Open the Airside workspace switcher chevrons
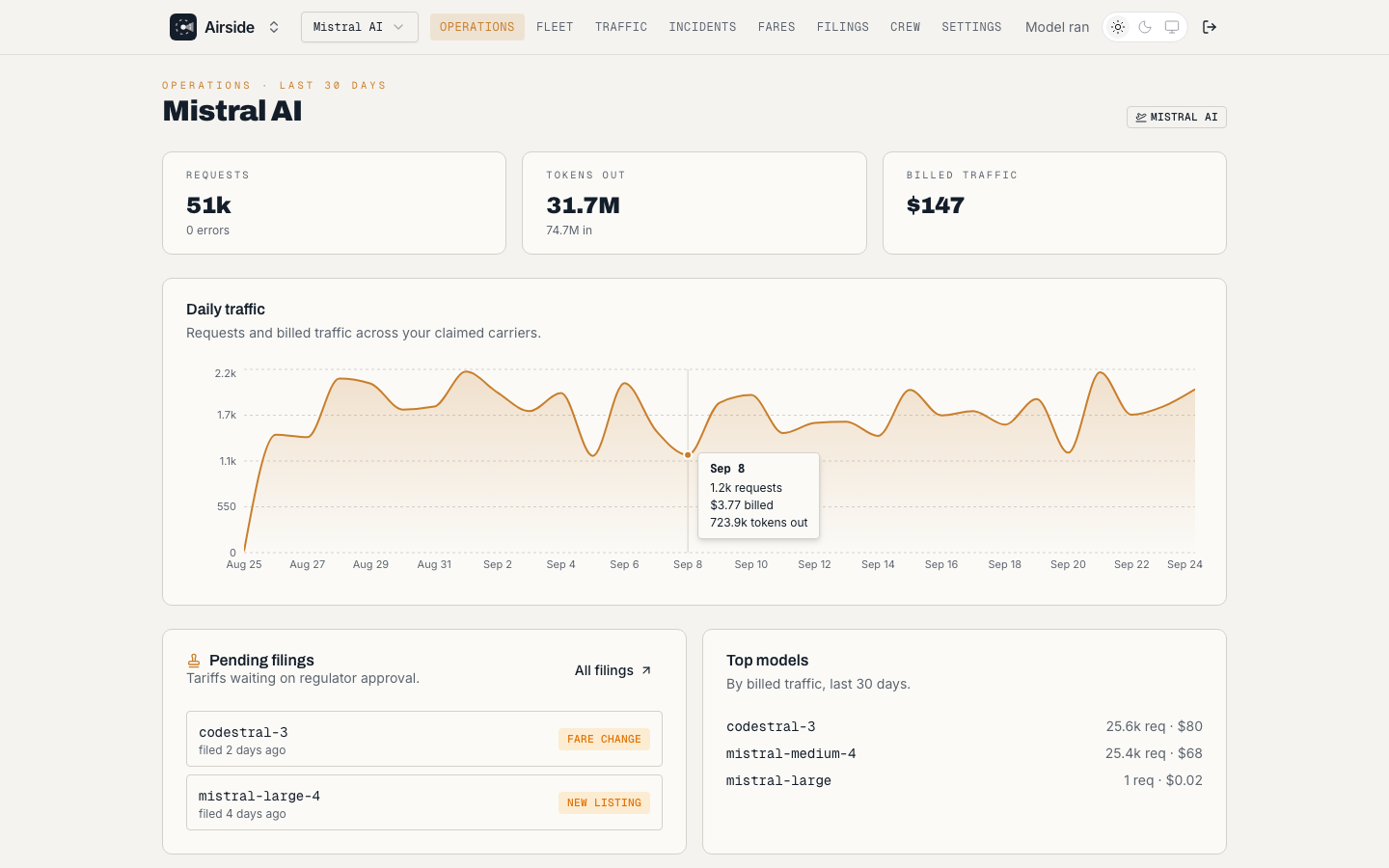The height and width of the screenshot is (868, 1389). point(274,27)
